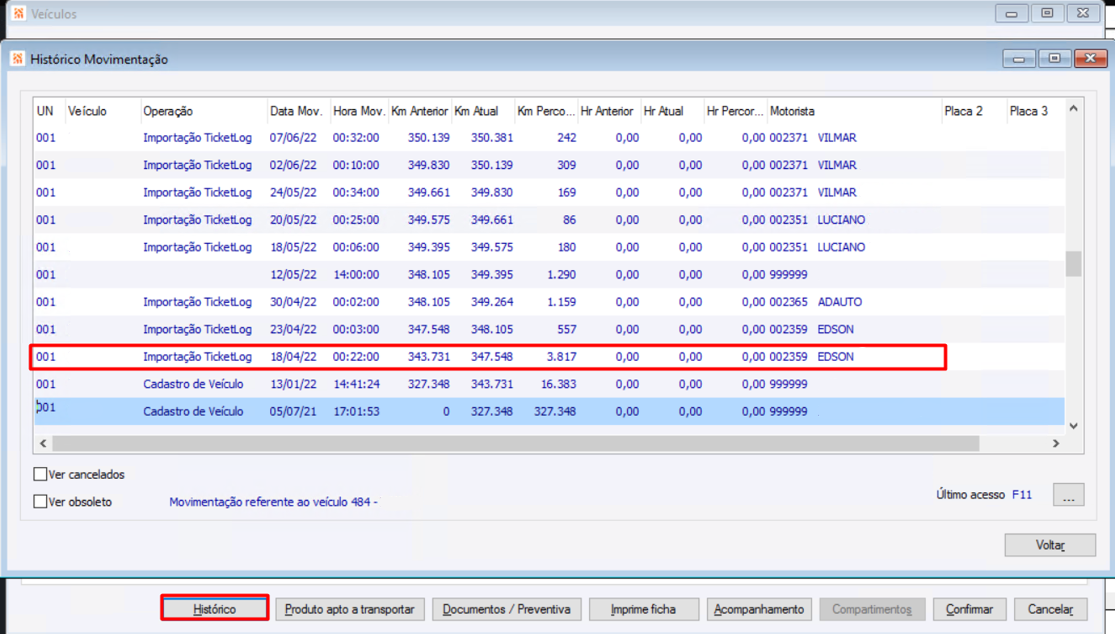
Task: Click Documentos / Preventiva button
Action: coord(506,609)
